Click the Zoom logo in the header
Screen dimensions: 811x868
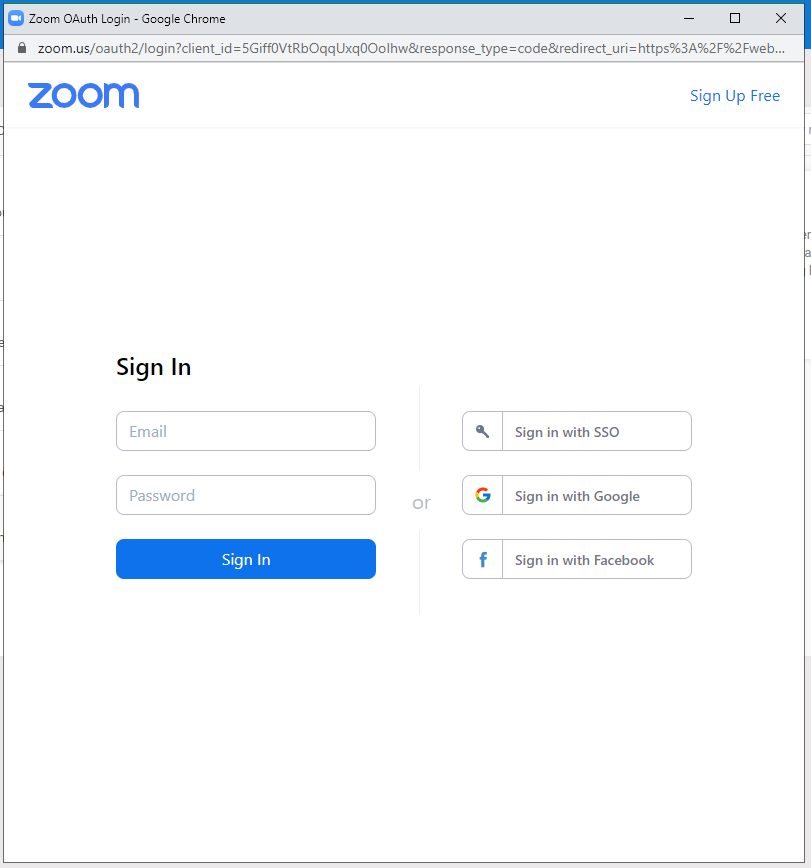[84, 95]
